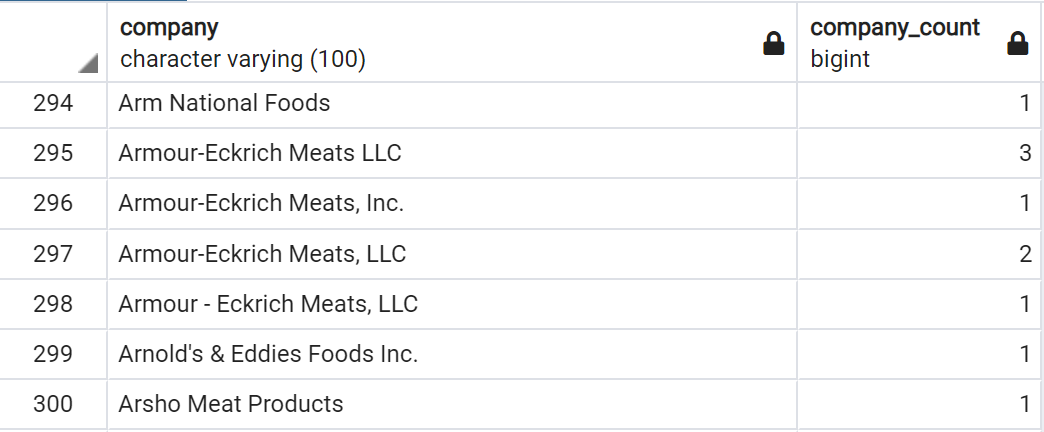Click the Armour - Eckrich Meats, LLC cell
This screenshot has width=1044, height=432.
451,304
